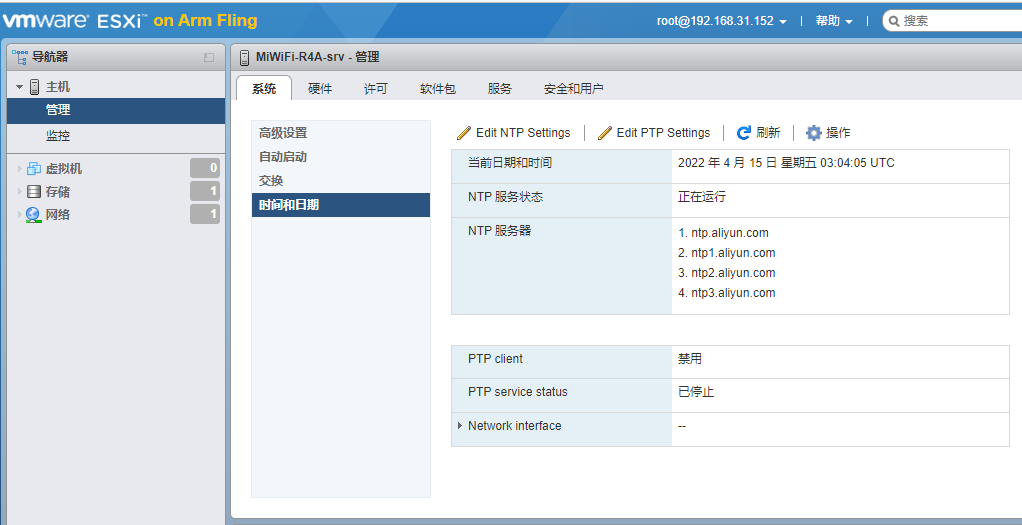Collapse the host (主机) tree node
The height and width of the screenshot is (525, 1022).
coord(19,88)
